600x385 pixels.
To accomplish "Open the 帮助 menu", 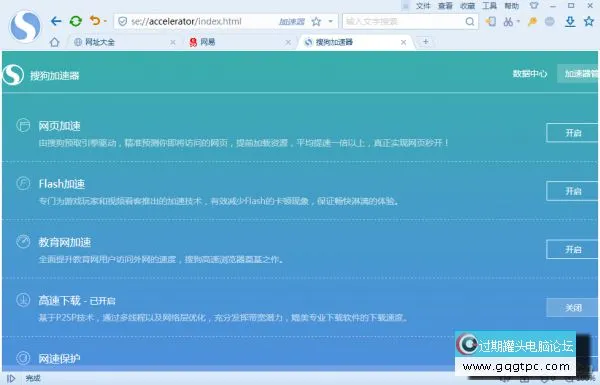I will 512,6.
